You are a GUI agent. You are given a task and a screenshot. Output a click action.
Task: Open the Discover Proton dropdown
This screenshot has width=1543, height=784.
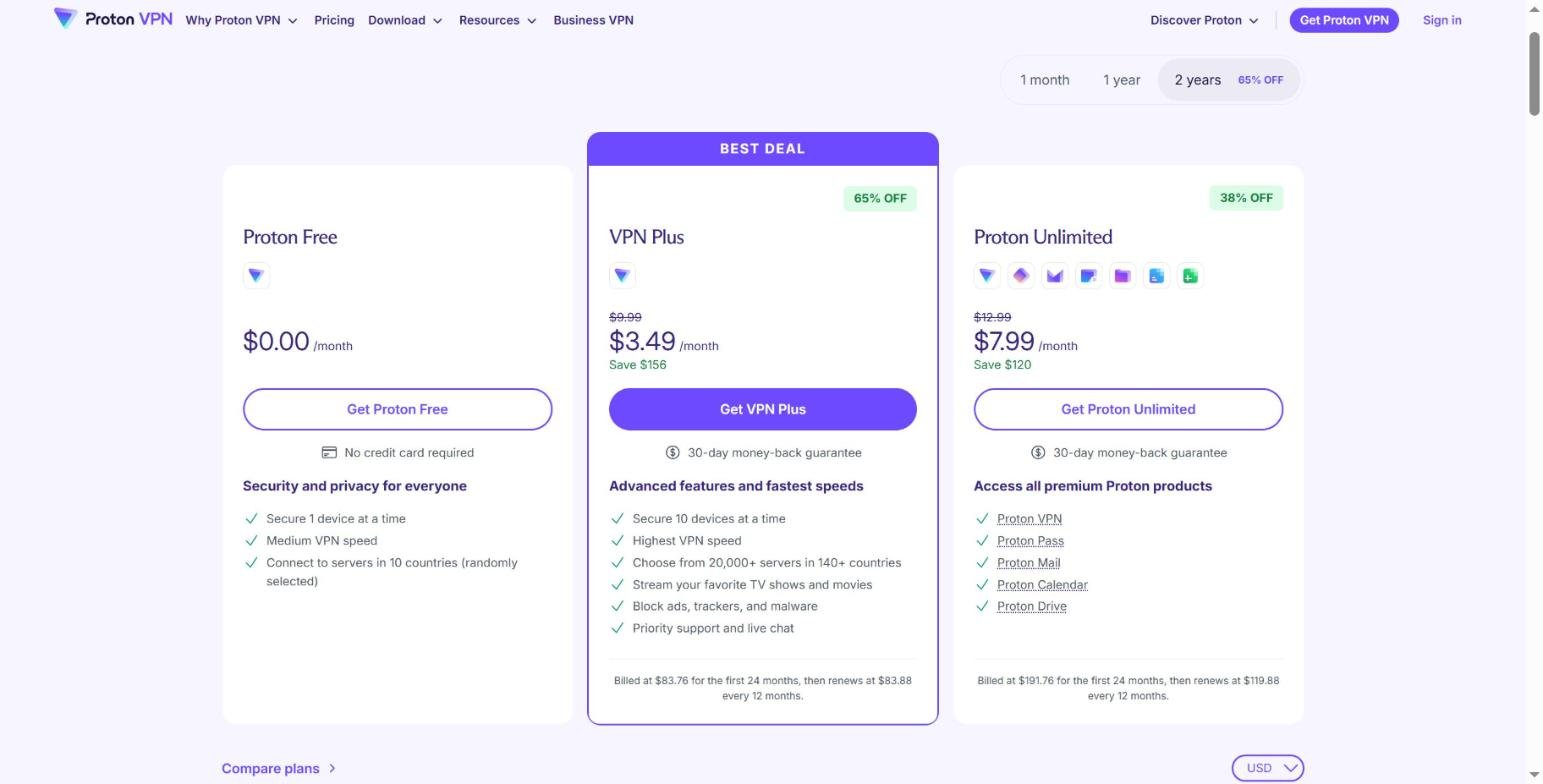(1204, 20)
